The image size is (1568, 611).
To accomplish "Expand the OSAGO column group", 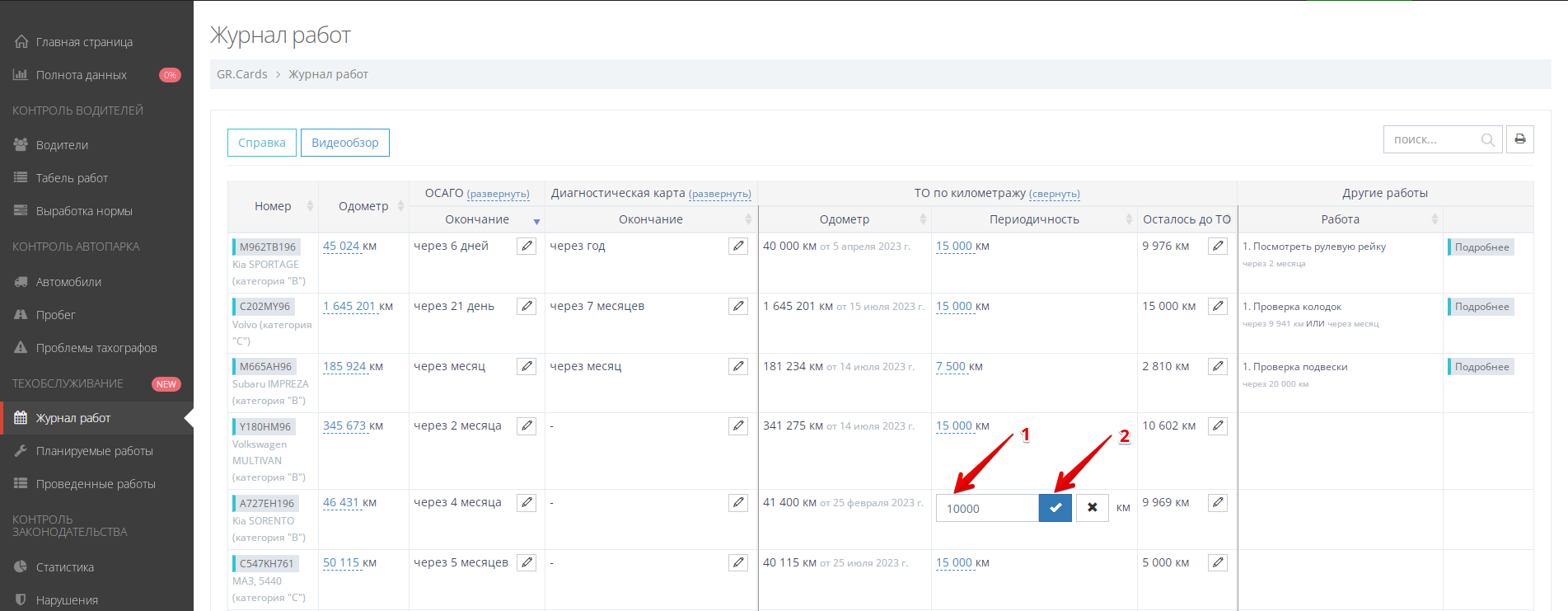I will [x=498, y=194].
